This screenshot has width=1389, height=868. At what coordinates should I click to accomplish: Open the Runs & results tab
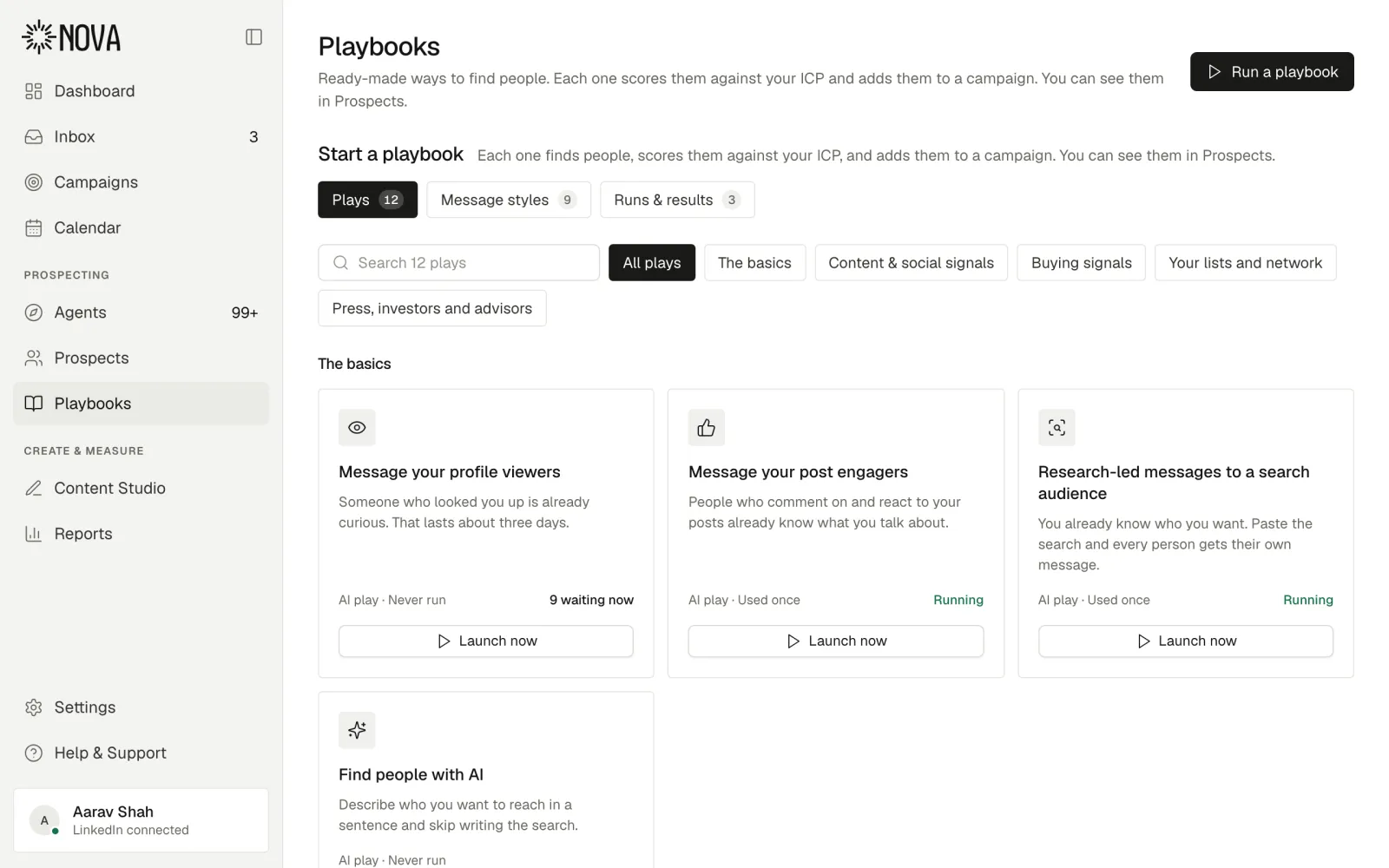(x=677, y=200)
